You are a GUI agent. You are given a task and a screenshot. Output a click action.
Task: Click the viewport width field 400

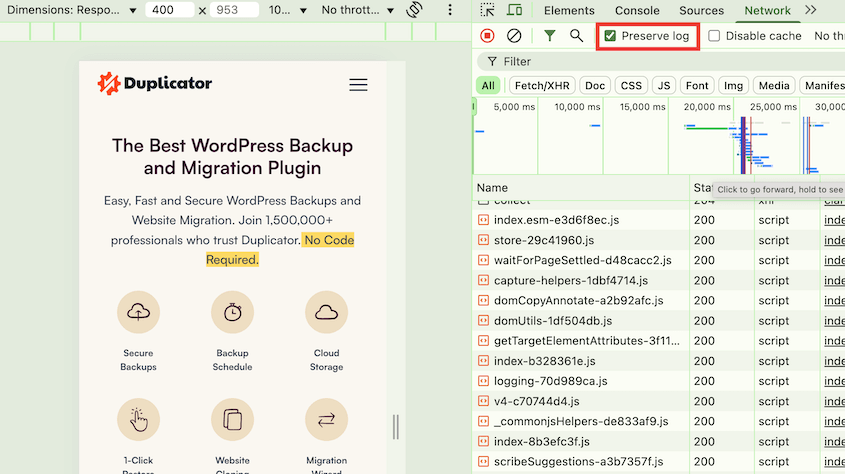coord(169,10)
